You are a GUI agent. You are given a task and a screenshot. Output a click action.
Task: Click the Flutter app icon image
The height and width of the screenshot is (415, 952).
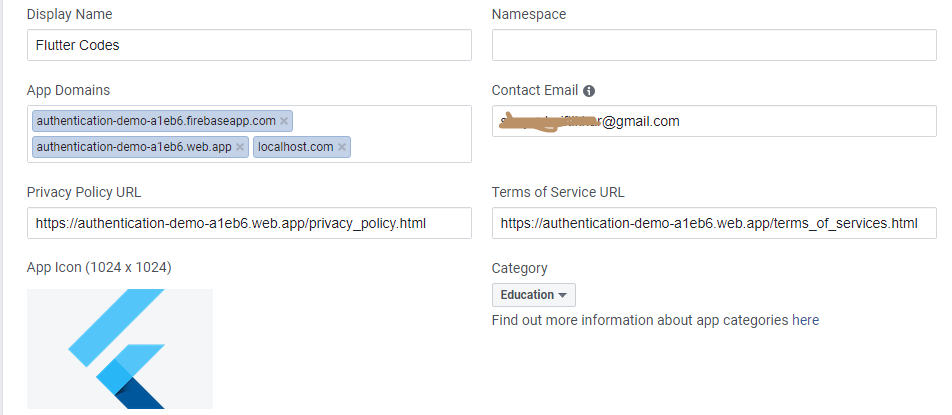click(x=120, y=348)
